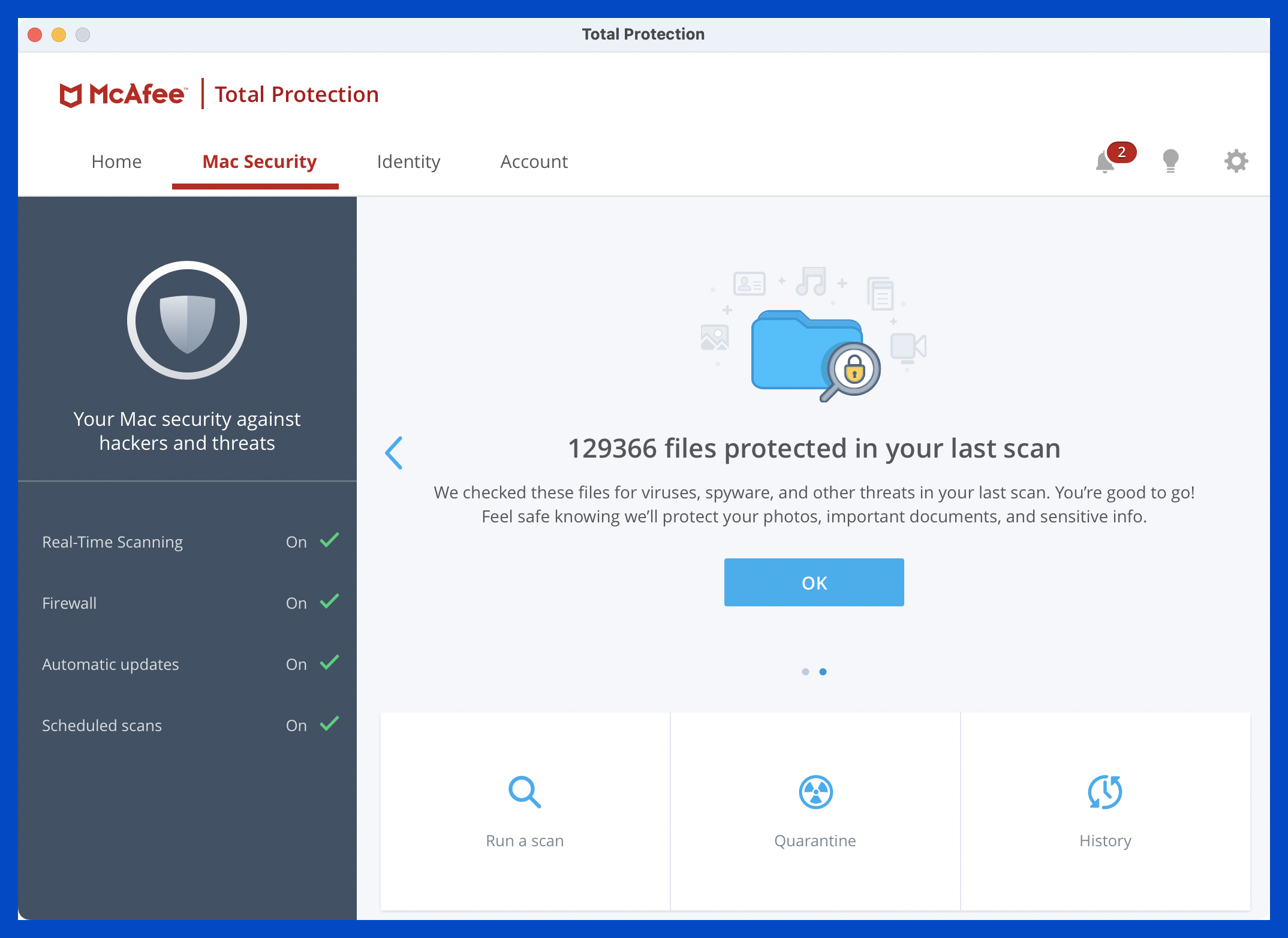Toggle Firewall status checkmark
Viewport: 1288px width, 938px height.
click(330, 602)
